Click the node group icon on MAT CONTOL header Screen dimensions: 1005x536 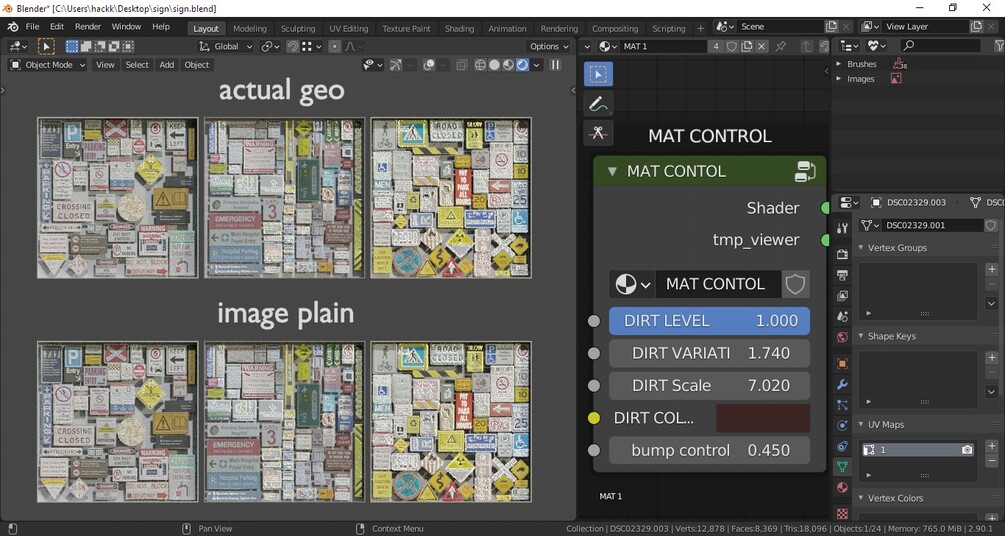tap(804, 172)
